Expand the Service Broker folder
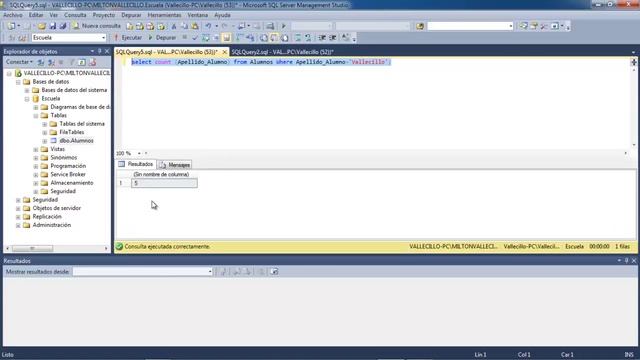The height and width of the screenshot is (360, 640). (x=36, y=175)
